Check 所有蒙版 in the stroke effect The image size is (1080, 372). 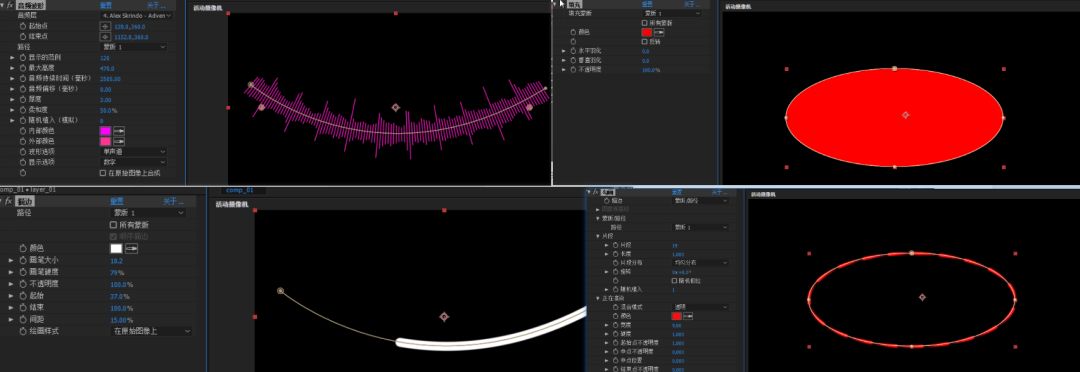114,225
